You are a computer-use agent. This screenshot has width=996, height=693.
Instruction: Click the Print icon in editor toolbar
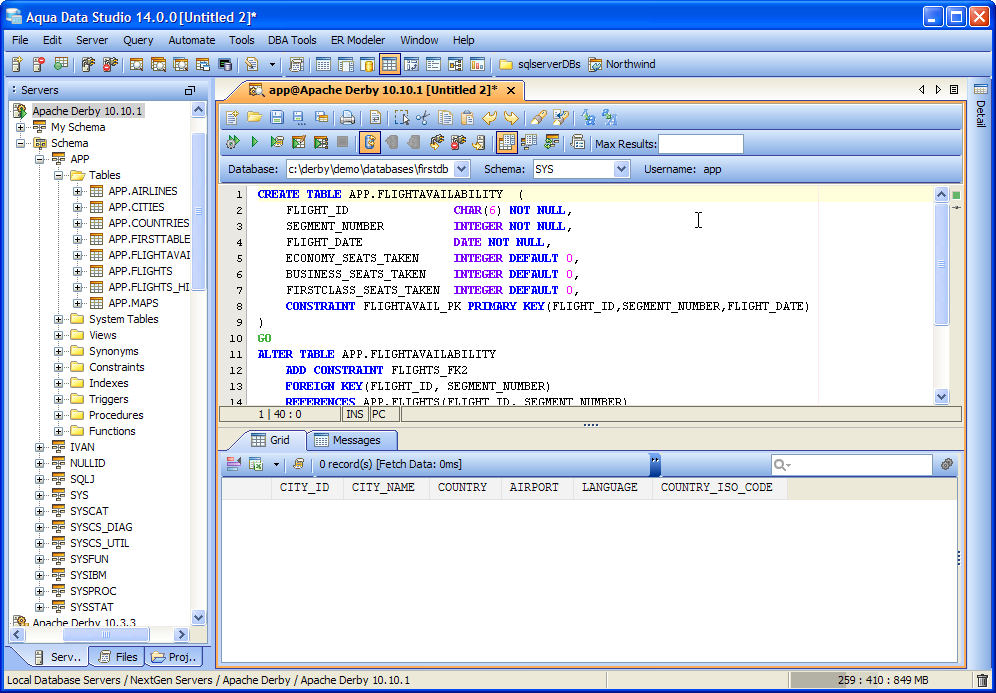coord(347,117)
